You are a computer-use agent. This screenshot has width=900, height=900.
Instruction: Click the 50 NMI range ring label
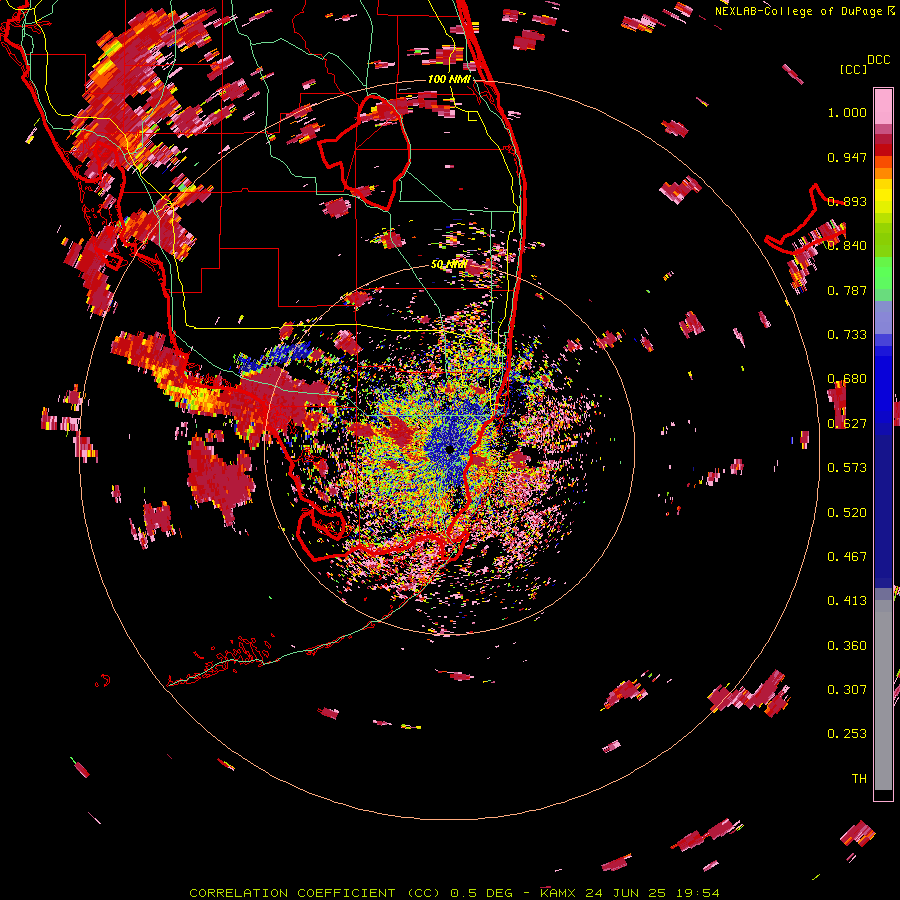click(448, 265)
